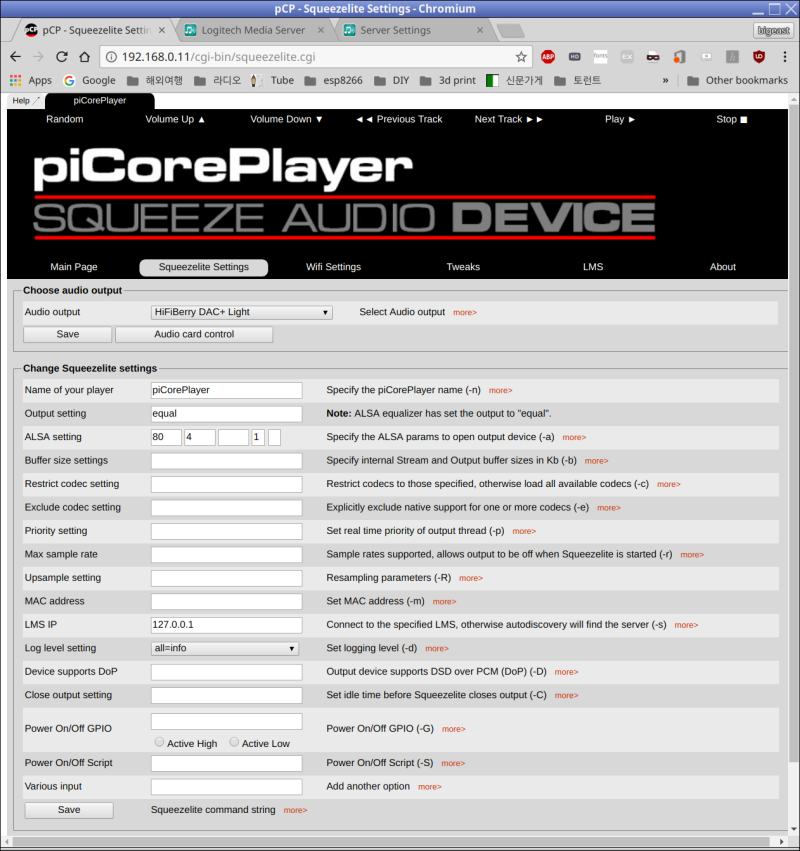Save the Squeezelite settings at bottom
The height and width of the screenshot is (851, 800).
point(69,810)
